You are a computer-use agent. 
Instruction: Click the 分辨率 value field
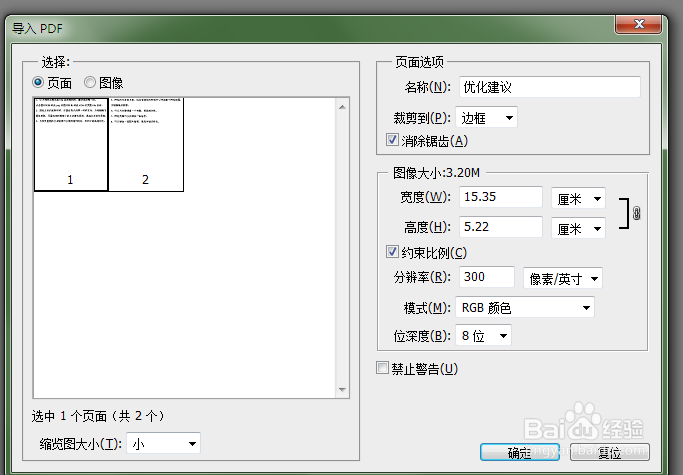click(x=487, y=277)
